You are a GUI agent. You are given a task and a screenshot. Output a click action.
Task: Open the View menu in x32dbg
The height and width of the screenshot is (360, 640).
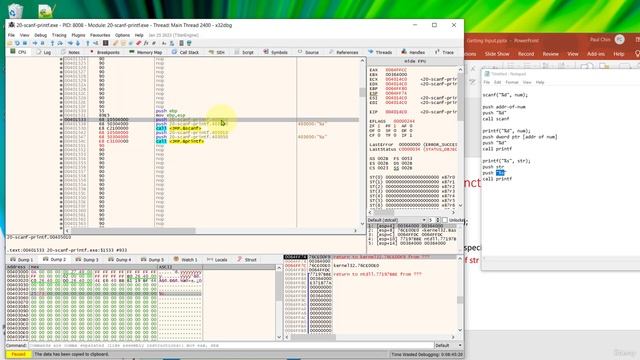click(24, 35)
